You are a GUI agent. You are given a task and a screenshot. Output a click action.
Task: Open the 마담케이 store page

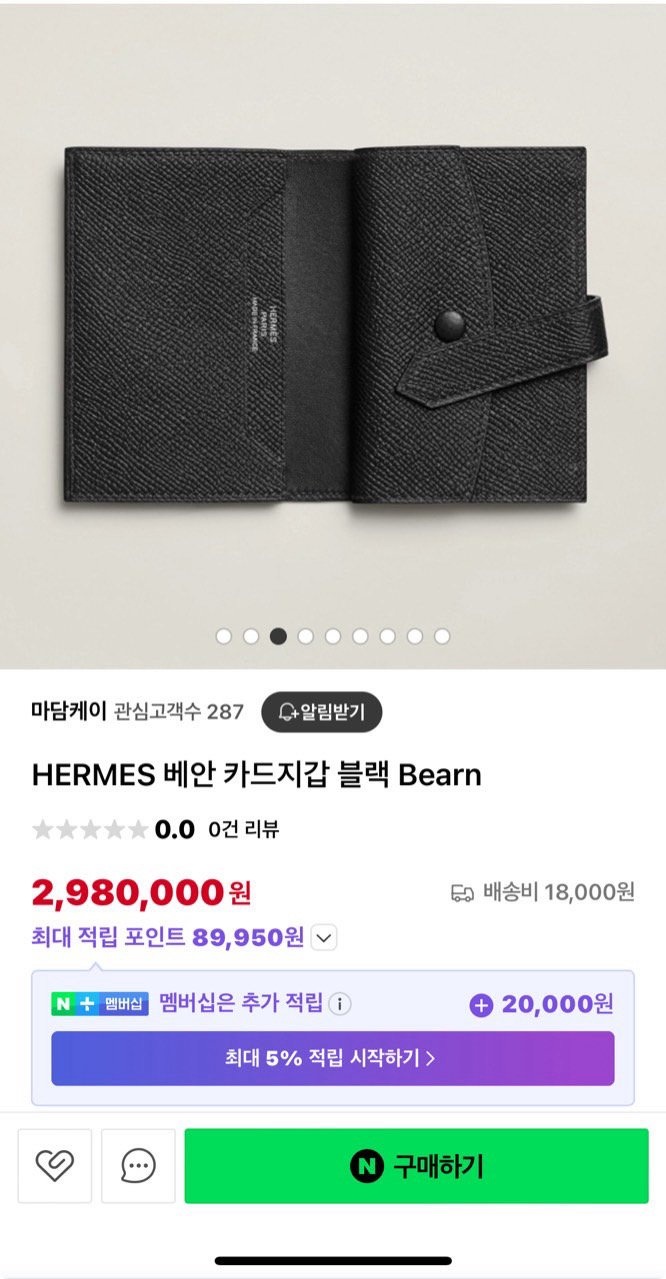click(x=70, y=711)
